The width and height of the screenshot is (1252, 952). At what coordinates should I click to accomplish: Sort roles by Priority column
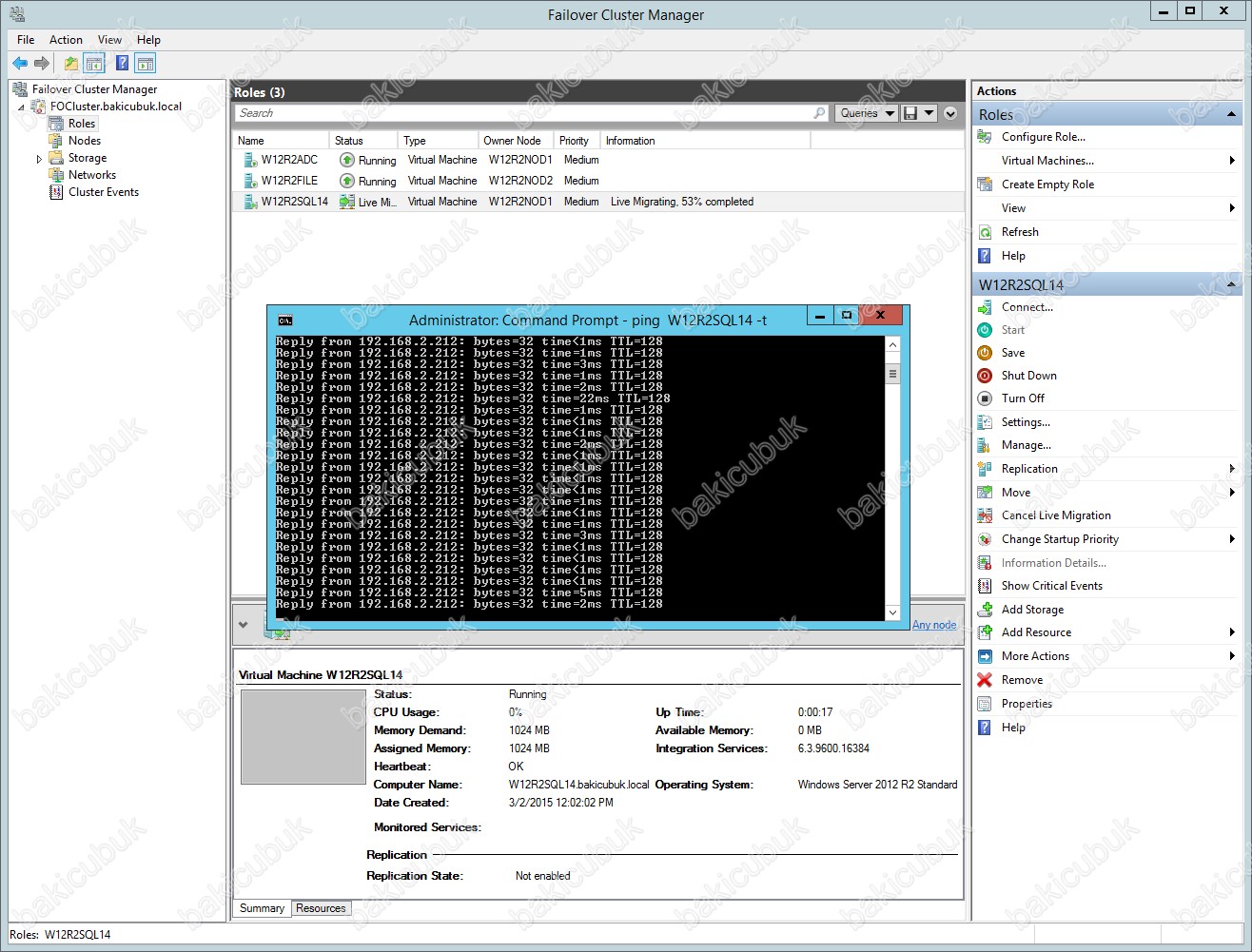click(577, 141)
